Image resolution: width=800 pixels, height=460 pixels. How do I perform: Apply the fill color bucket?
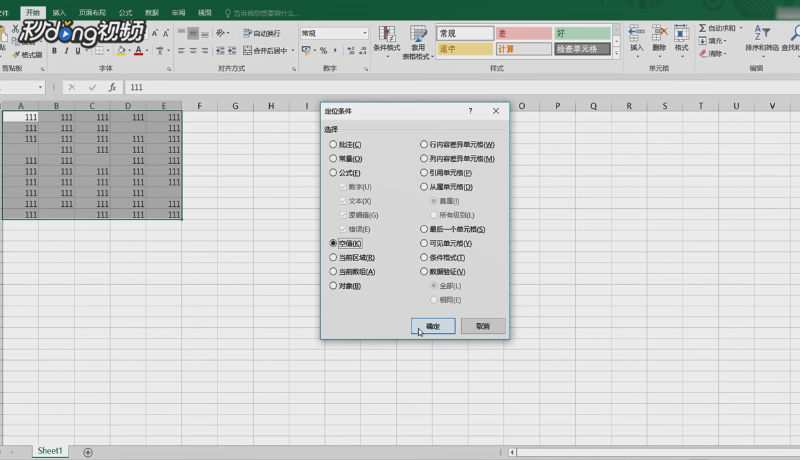(x=121, y=50)
